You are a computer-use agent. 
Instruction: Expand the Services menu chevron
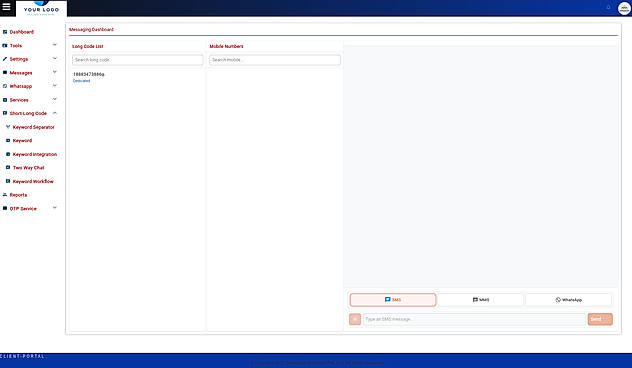pos(55,99)
